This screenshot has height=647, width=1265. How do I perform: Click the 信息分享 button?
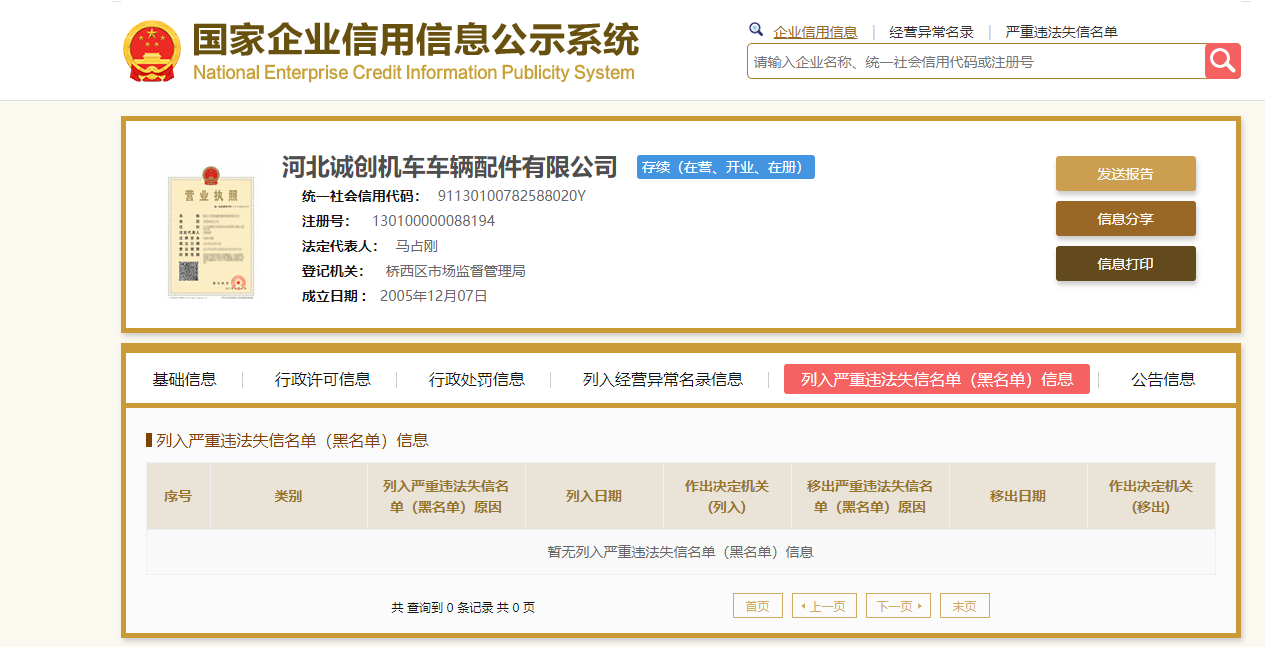pyautogui.click(x=1126, y=219)
